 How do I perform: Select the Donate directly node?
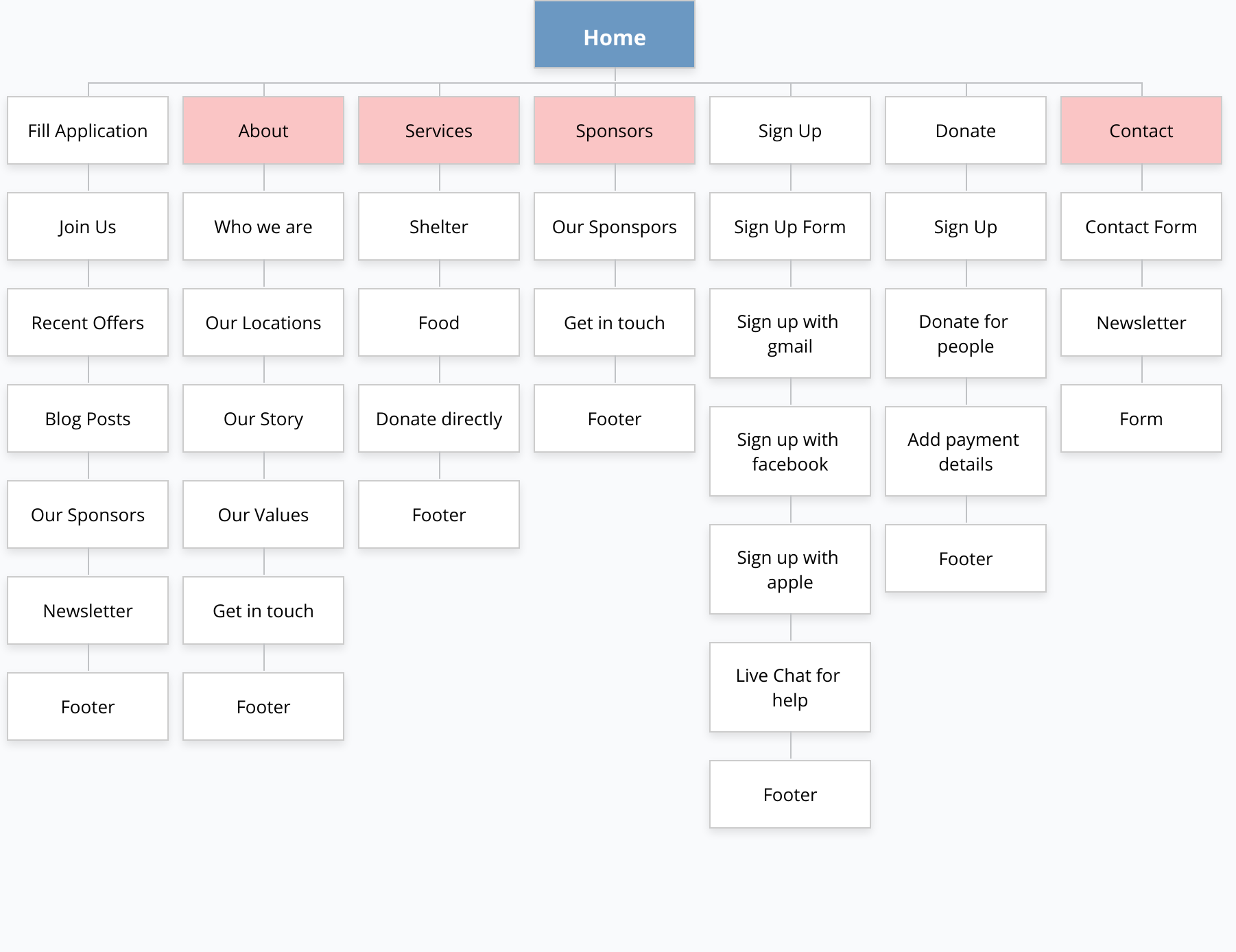439,418
